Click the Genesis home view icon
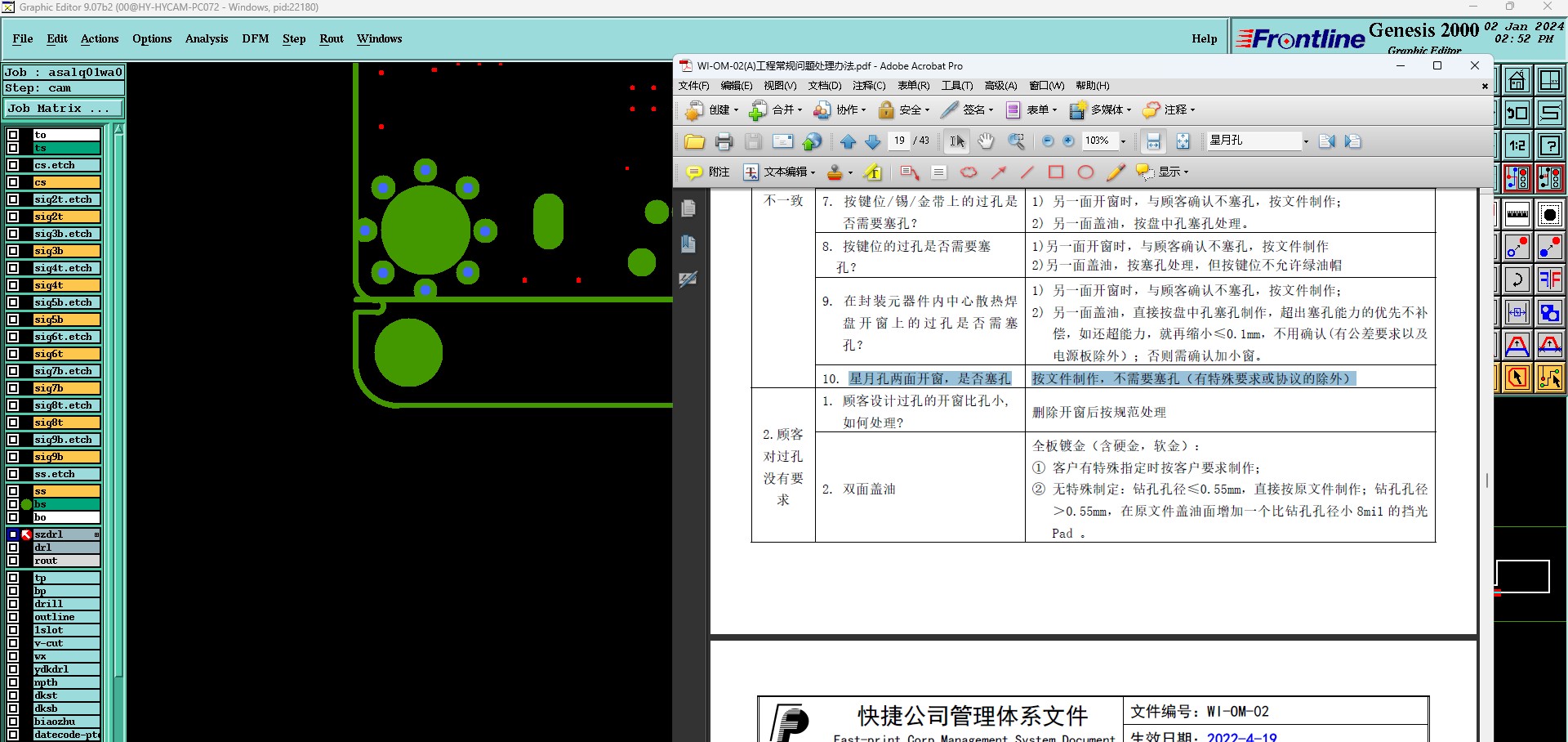The height and width of the screenshot is (742, 1568). point(1517,80)
